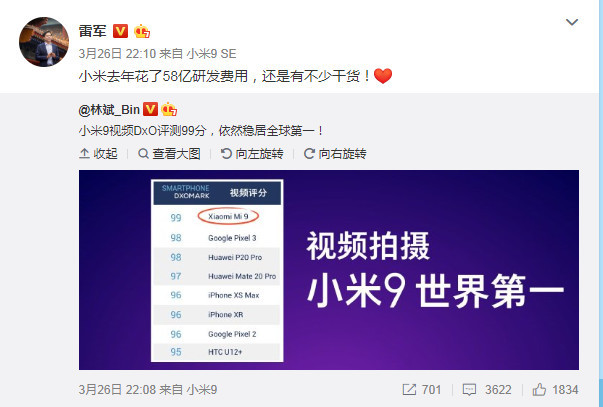Viewport: 603px width, 407px height.
Task: Rotate the image left with 向左旋转
Action: pos(252,154)
